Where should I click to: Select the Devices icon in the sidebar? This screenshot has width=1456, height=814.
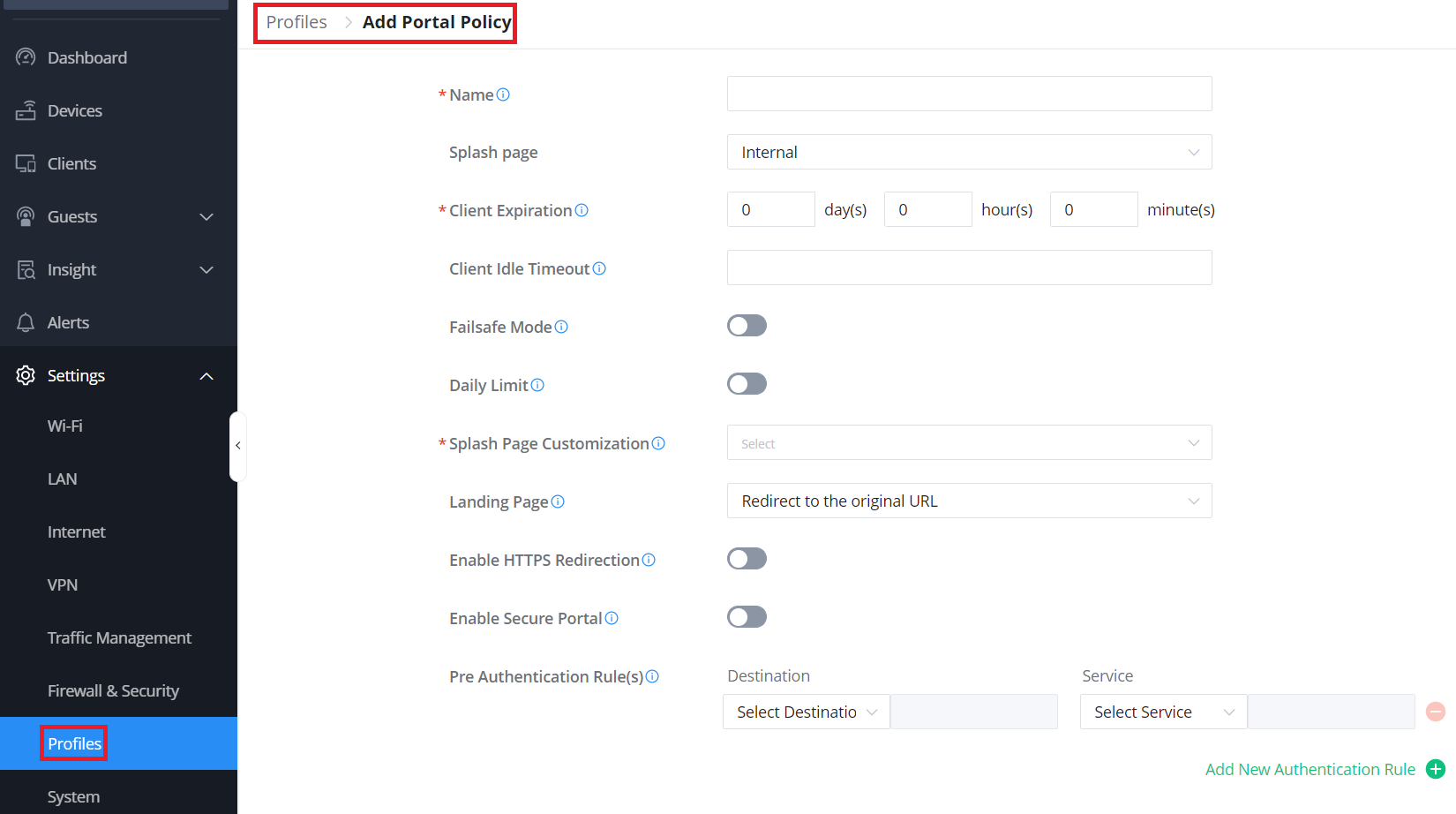pyautogui.click(x=26, y=109)
